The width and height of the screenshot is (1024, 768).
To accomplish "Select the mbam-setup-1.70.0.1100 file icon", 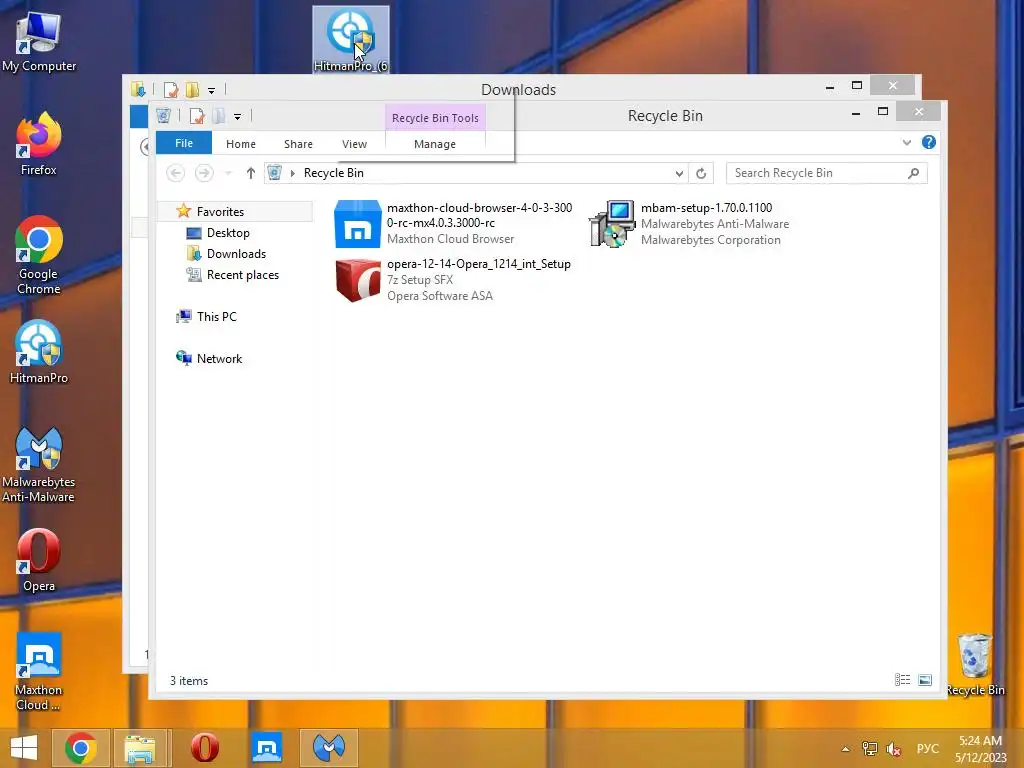I will 612,224.
